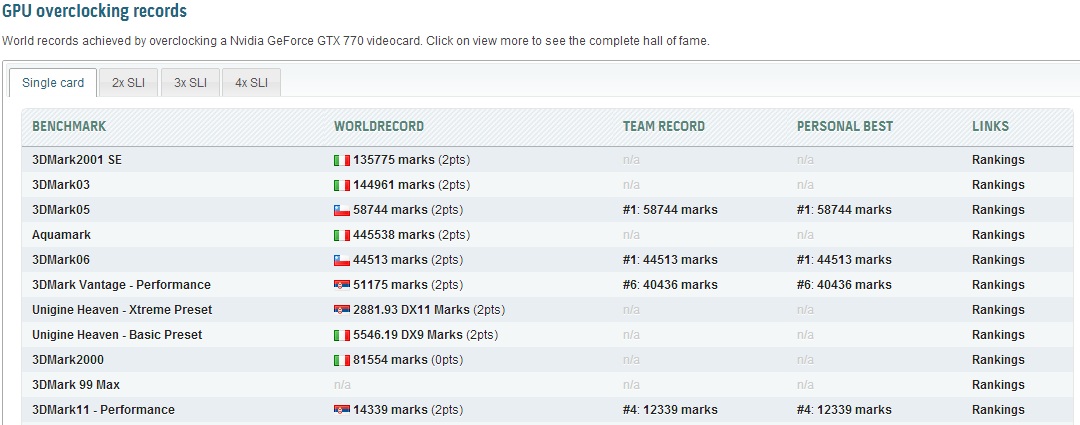Click the Serbia flag in the 3DMark11 Performance row
This screenshot has width=1080, height=425.
coord(342,410)
